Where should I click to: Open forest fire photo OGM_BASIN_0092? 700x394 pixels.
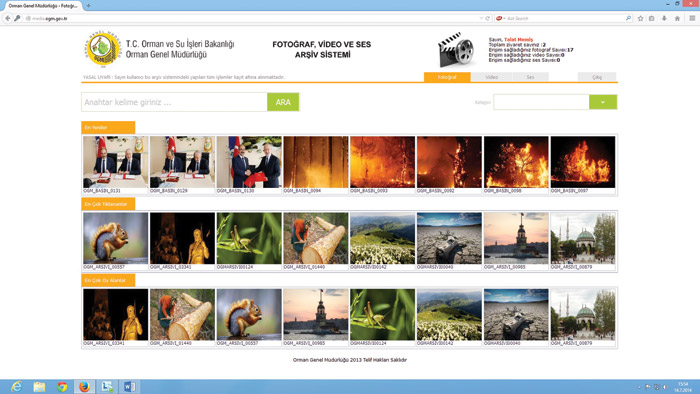[x=449, y=162]
